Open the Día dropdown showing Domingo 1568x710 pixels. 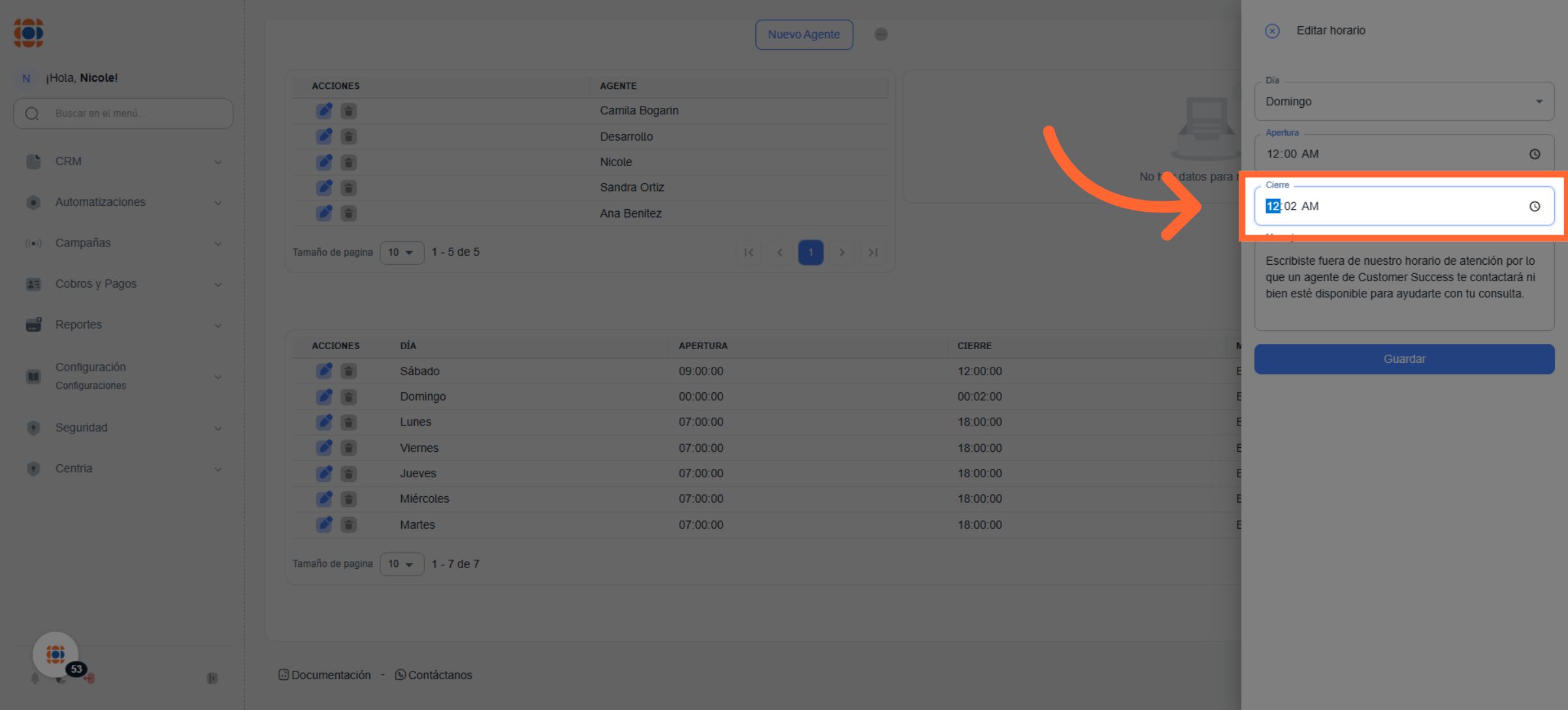(x=1404, y=102)
